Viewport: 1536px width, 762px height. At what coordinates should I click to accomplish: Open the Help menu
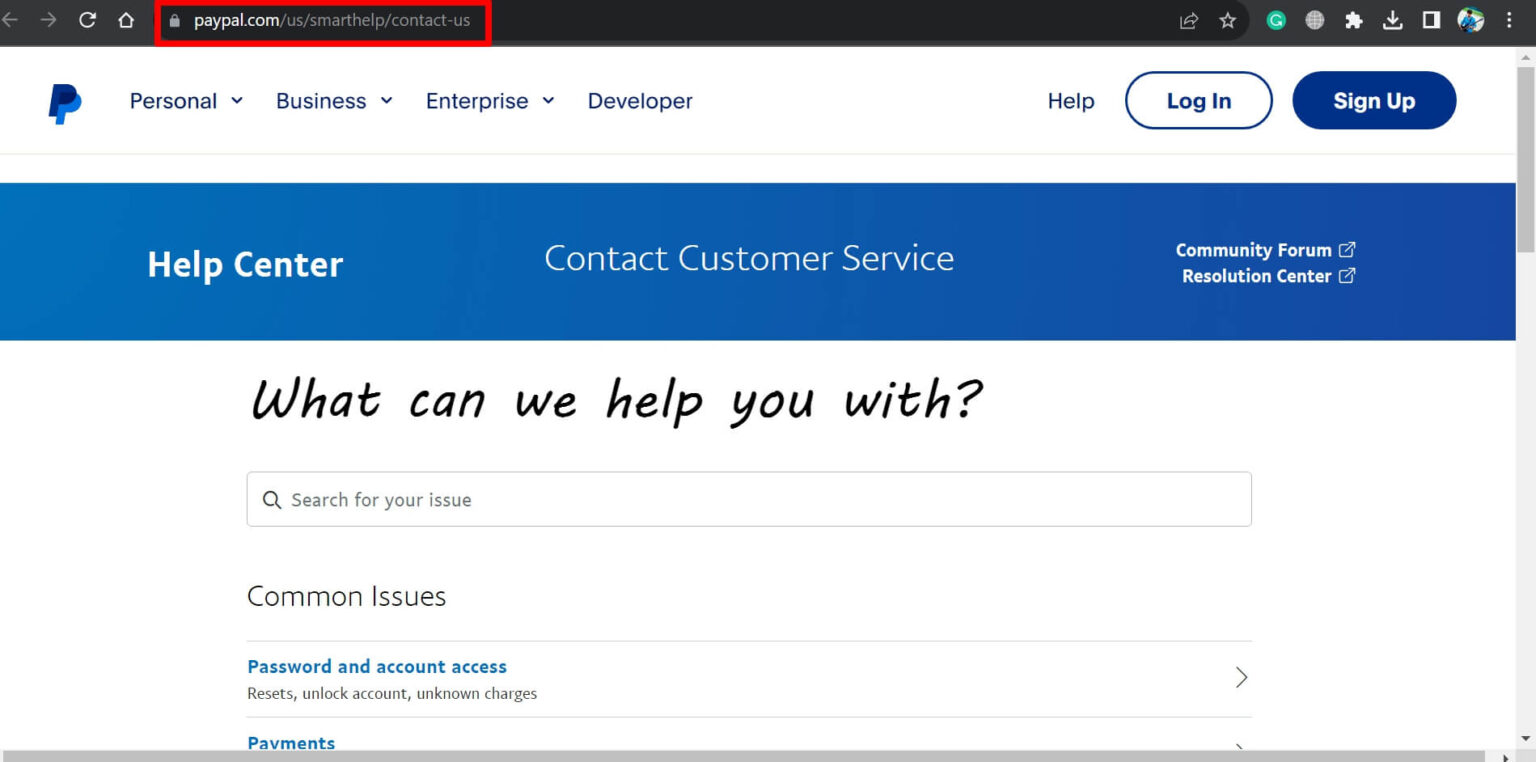pyautogui.click(x=1070, y=100)
